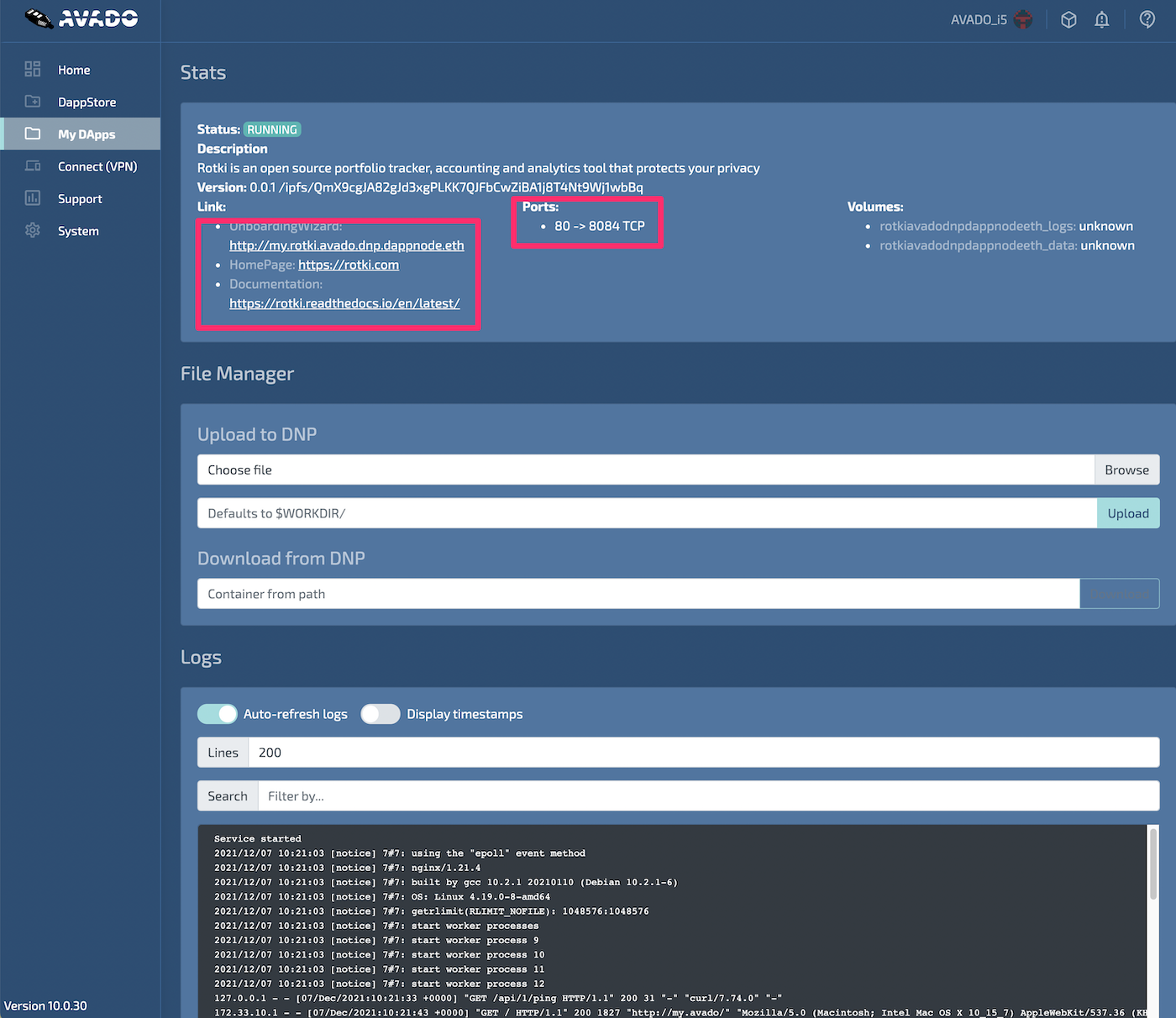Viewport: 1176px width, 1018px height.
Task: Select Connect (VPN) in the sidebar
Action: pyautogui.click(x=97, y=166)
